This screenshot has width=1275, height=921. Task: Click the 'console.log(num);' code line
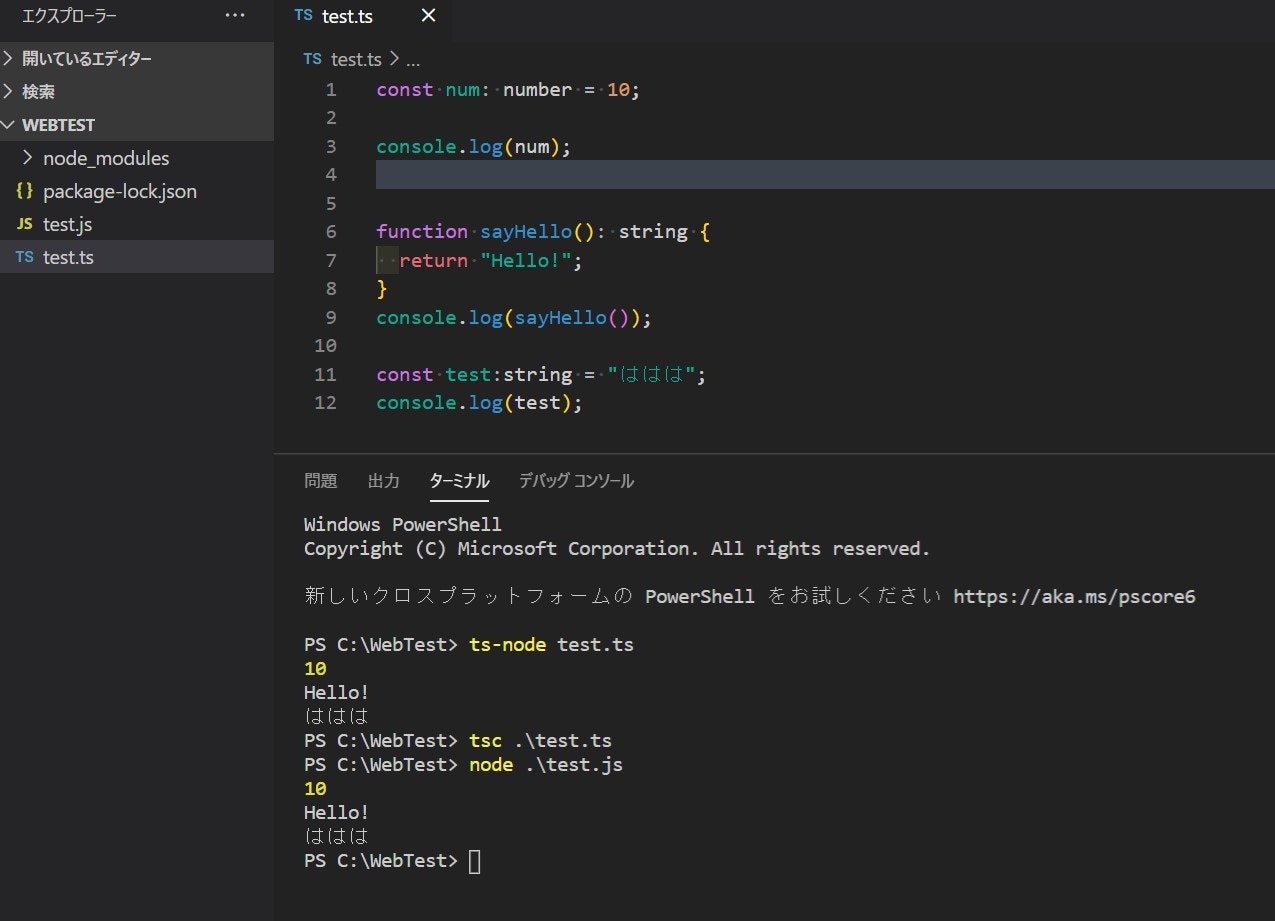(x=474, y=147)
